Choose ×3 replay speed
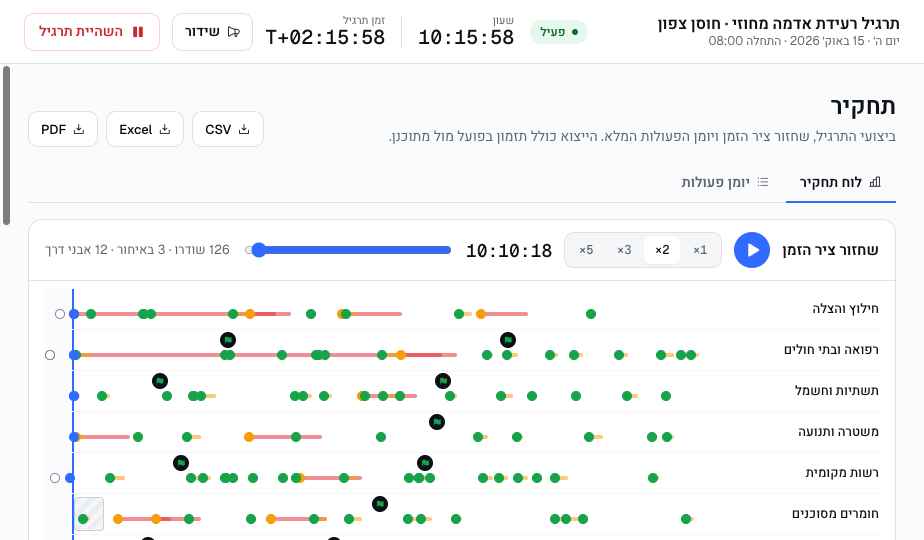 [624, 250]
